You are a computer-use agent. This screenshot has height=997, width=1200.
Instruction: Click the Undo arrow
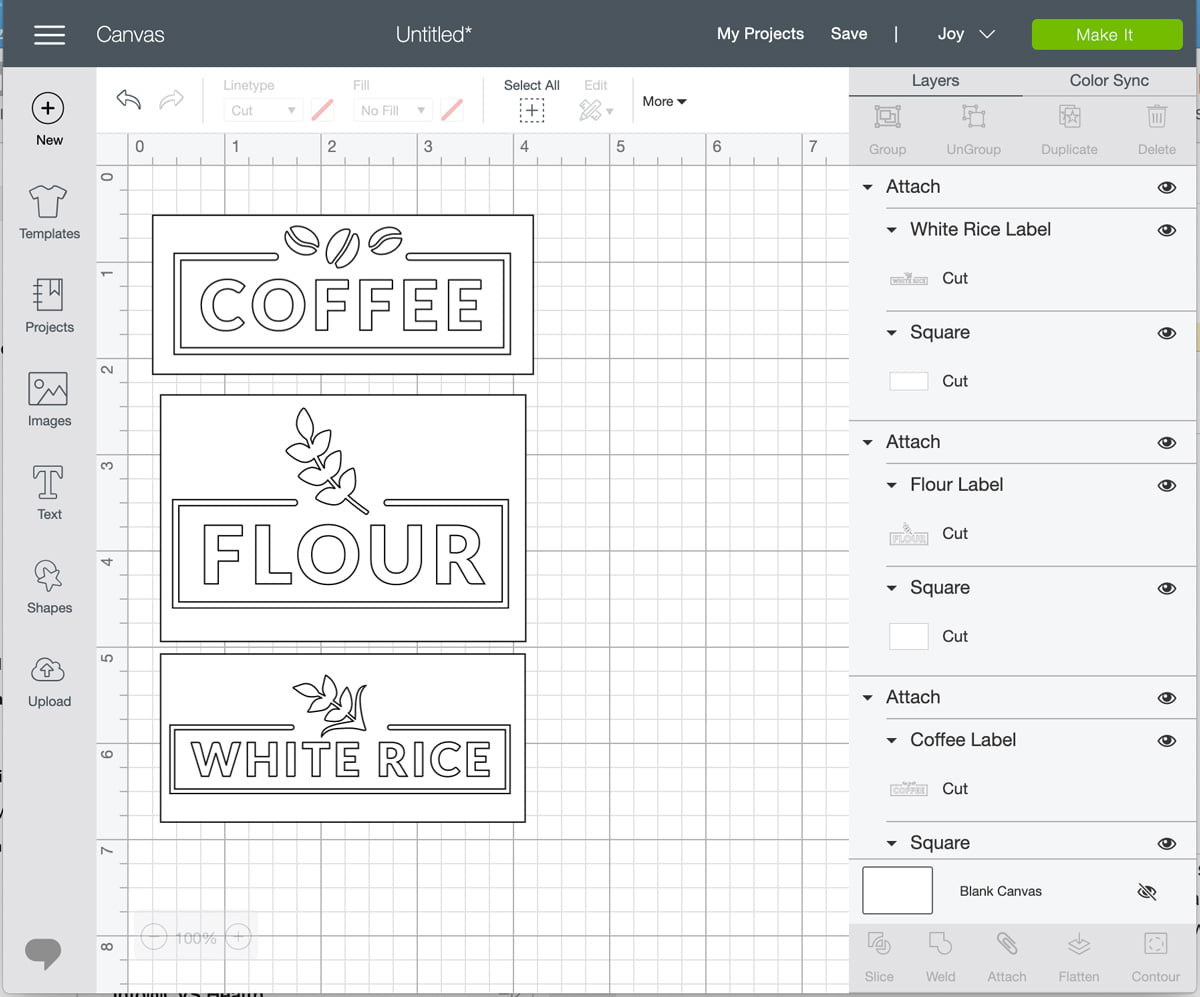129,99
